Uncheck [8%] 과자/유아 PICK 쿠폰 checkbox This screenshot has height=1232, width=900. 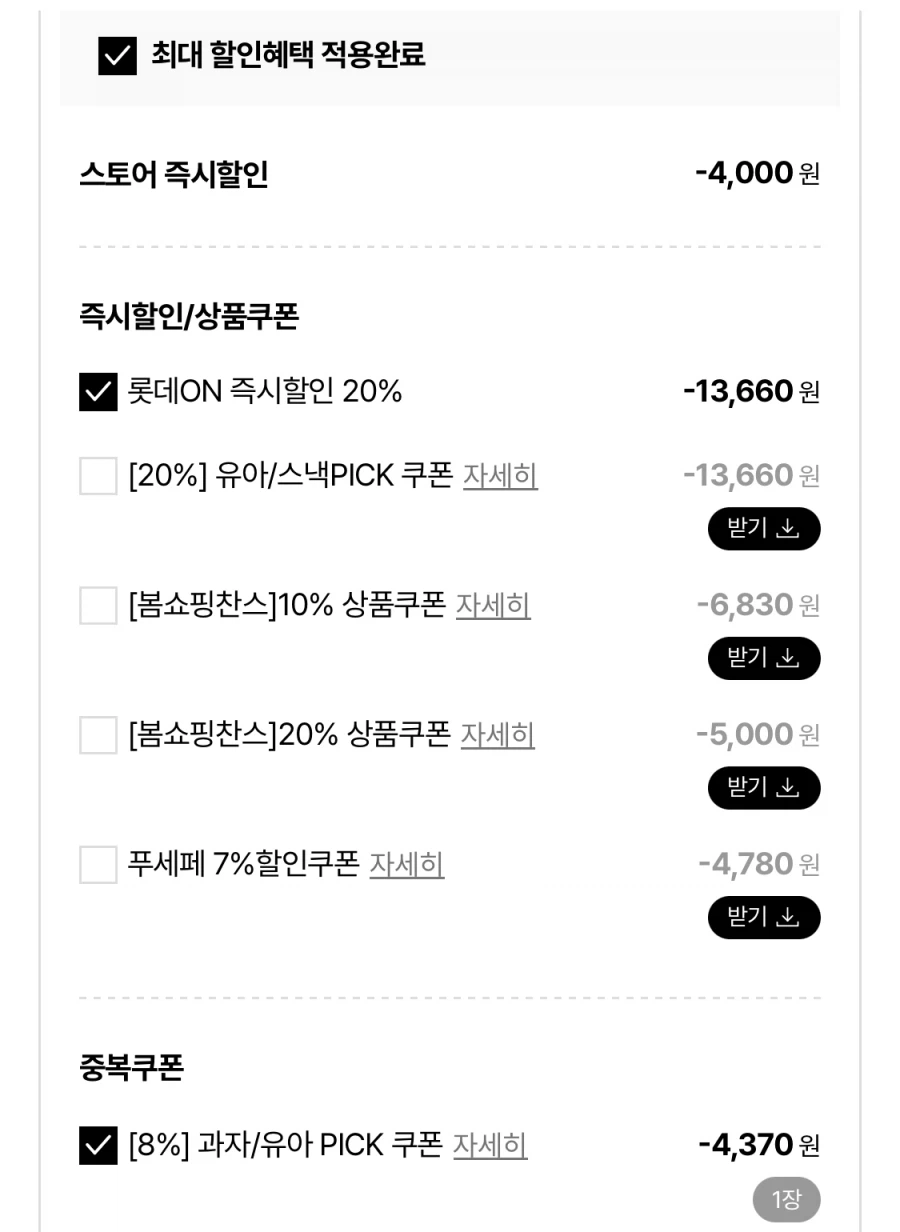[98, 1145]
